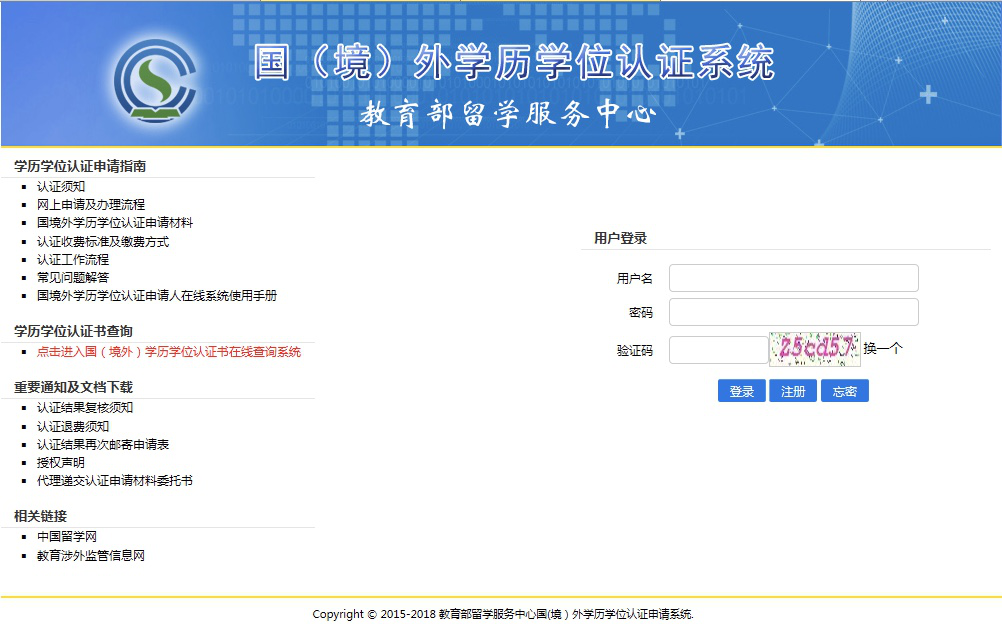This screenshot has height=634, width=1002.
Task: Click the 忘密 forgot password button
Action: tap(844, 391)
